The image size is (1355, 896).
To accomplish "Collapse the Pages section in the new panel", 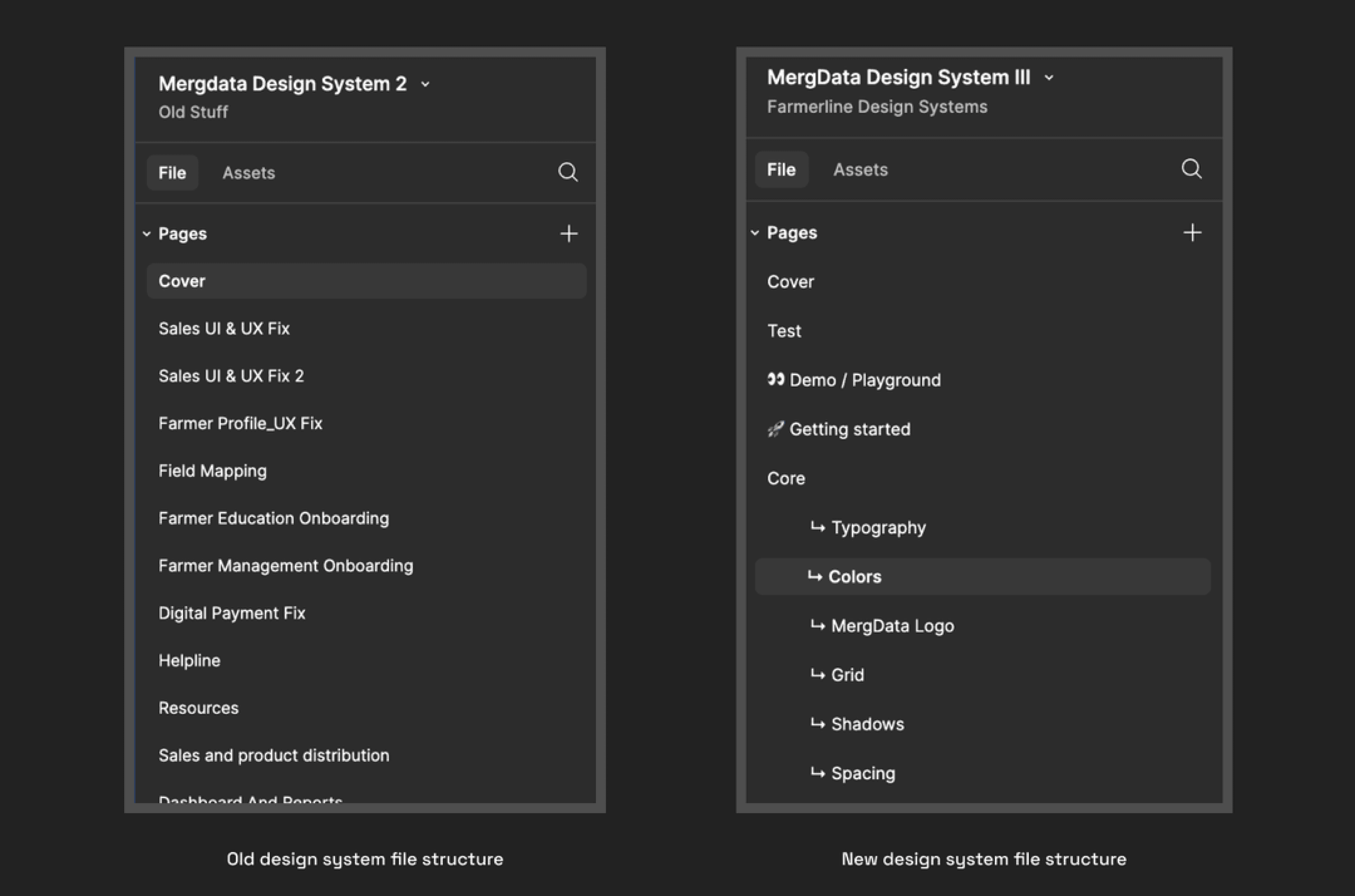I will 755,233.
